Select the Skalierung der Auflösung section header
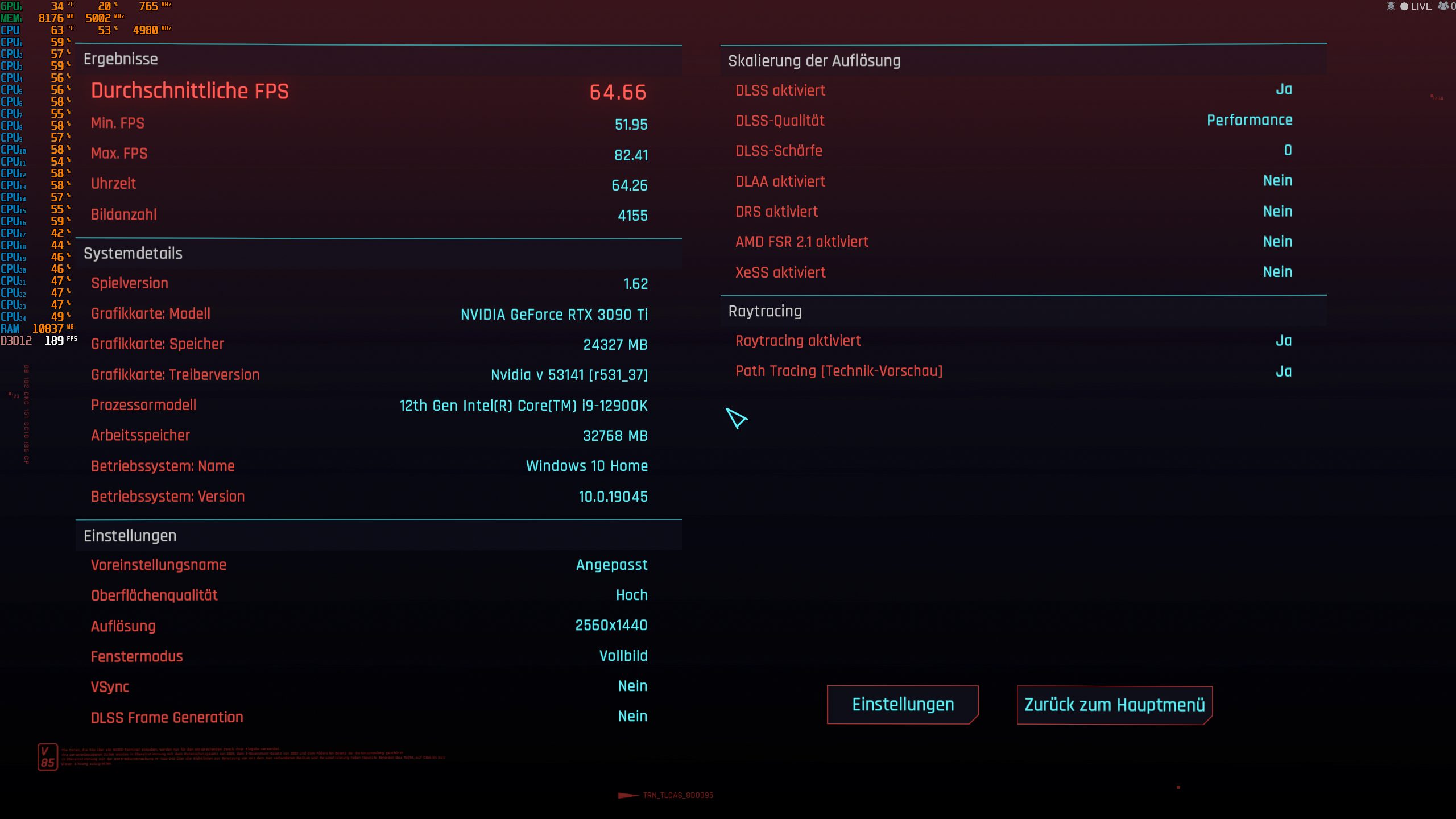The image size is (1456, 819). click(x=814, y=61)
